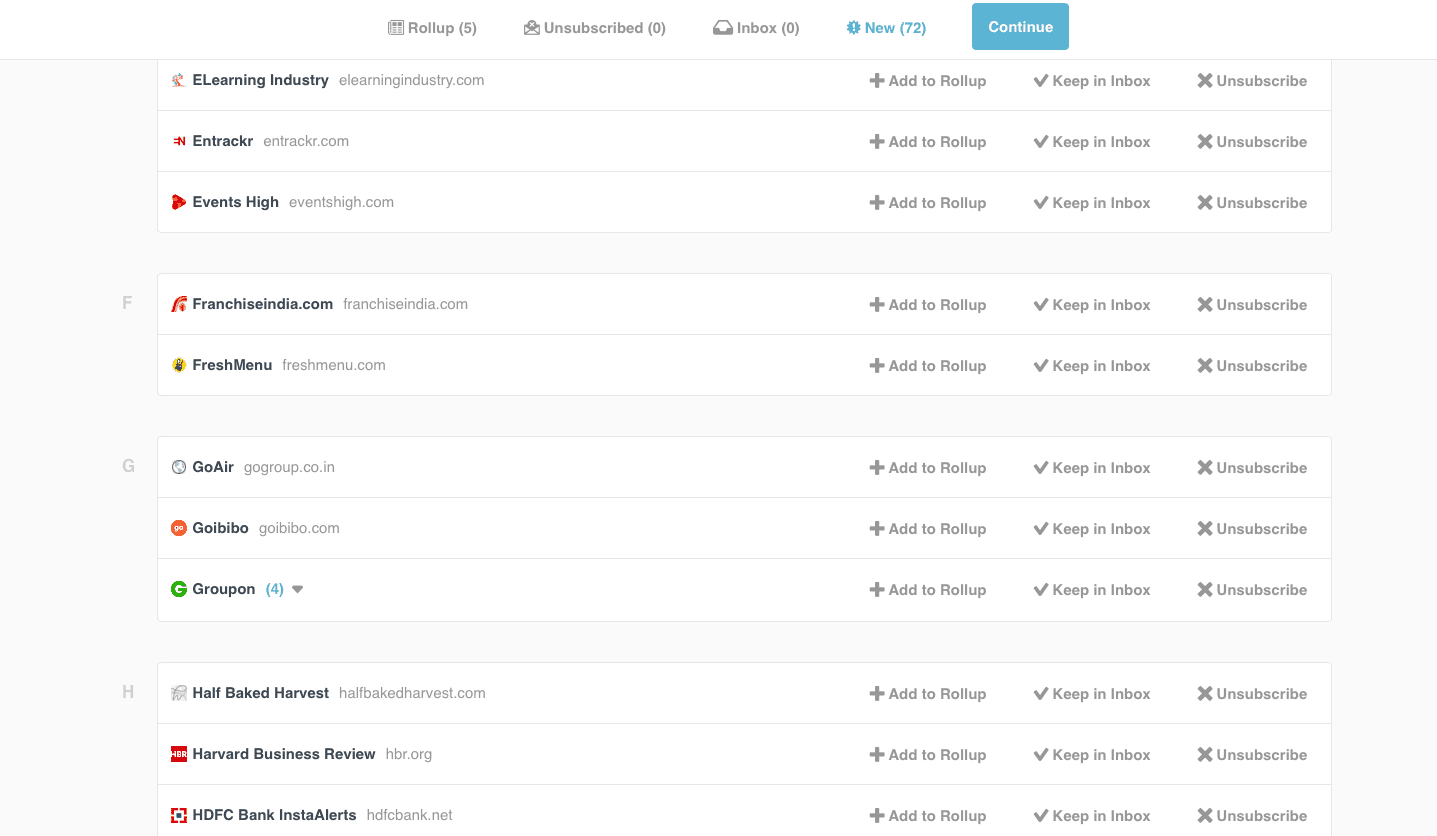The image size is (1437, 836).
Task: Click the Goibibo orange favicon
Action: point(179,528)
